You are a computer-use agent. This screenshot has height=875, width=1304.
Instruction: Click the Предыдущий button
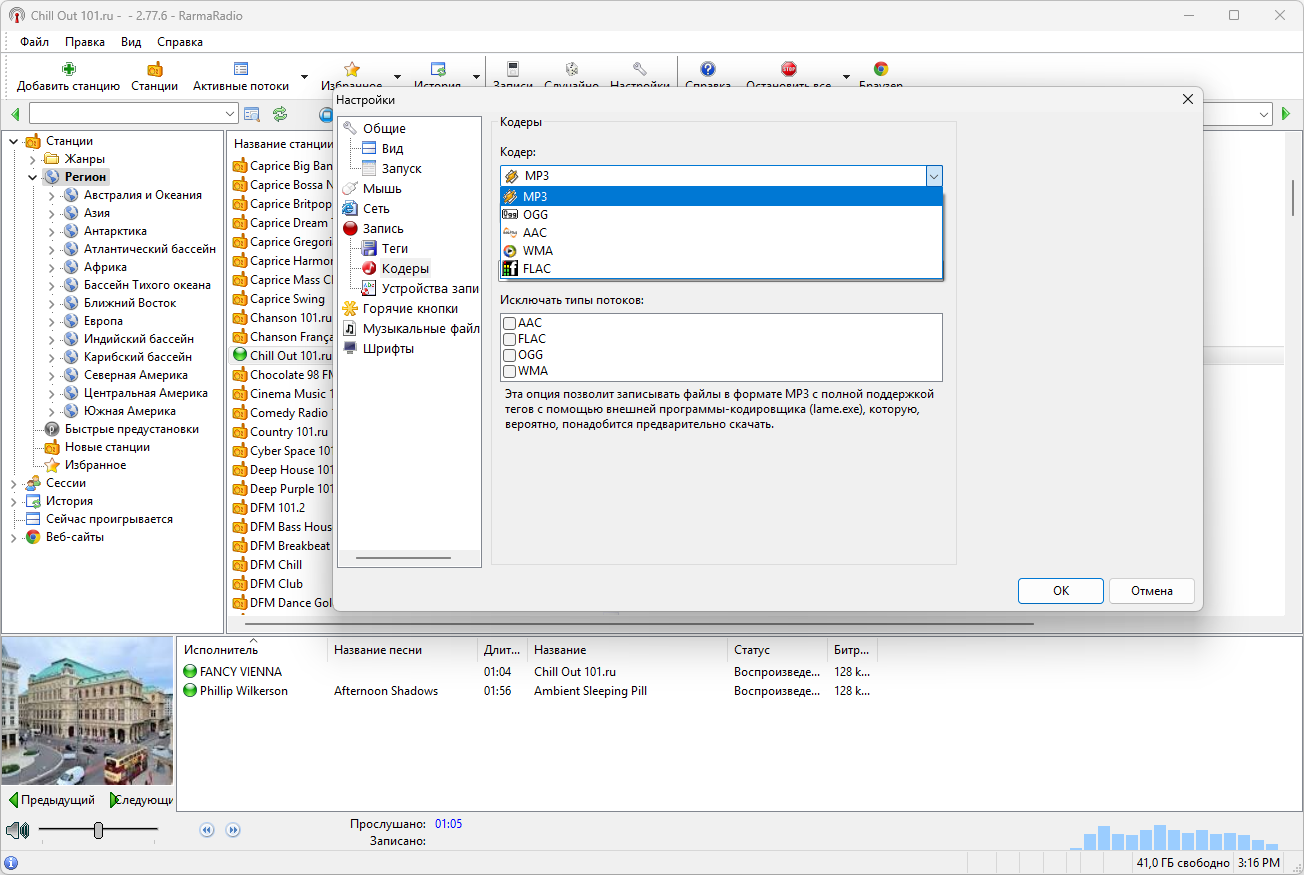(x=52, y=800)
